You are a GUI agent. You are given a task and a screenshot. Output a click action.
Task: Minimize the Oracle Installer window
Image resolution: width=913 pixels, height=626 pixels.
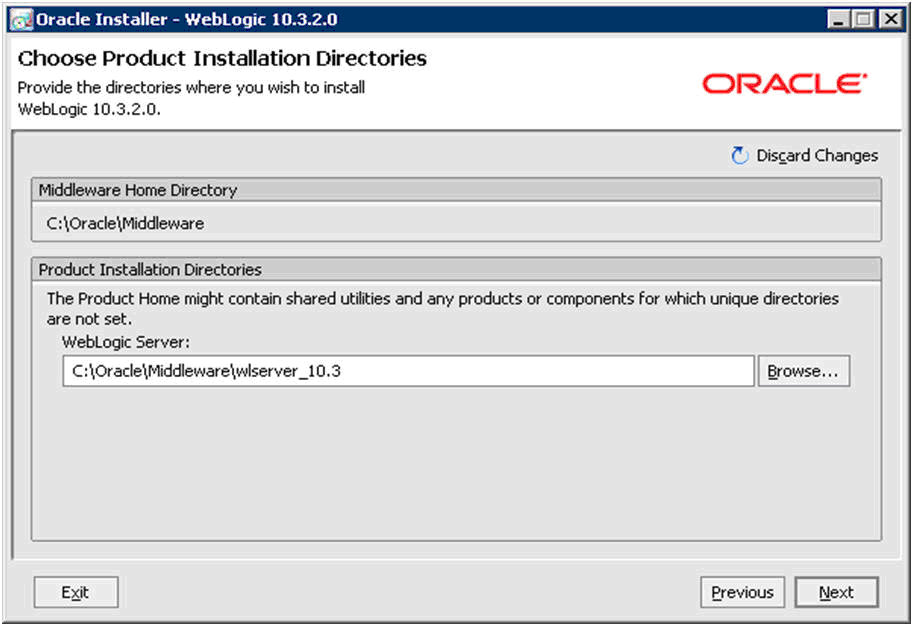pos(838,20)
